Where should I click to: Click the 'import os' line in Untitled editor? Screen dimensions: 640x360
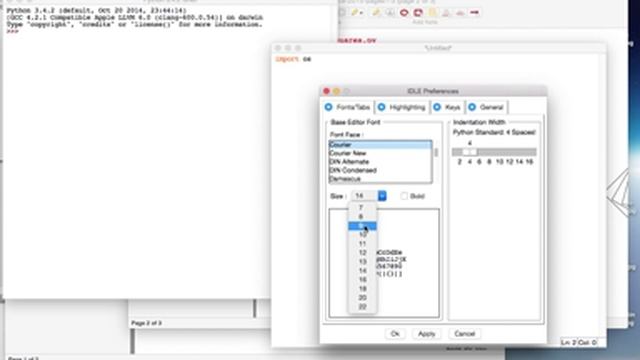(x=293, y=59)
